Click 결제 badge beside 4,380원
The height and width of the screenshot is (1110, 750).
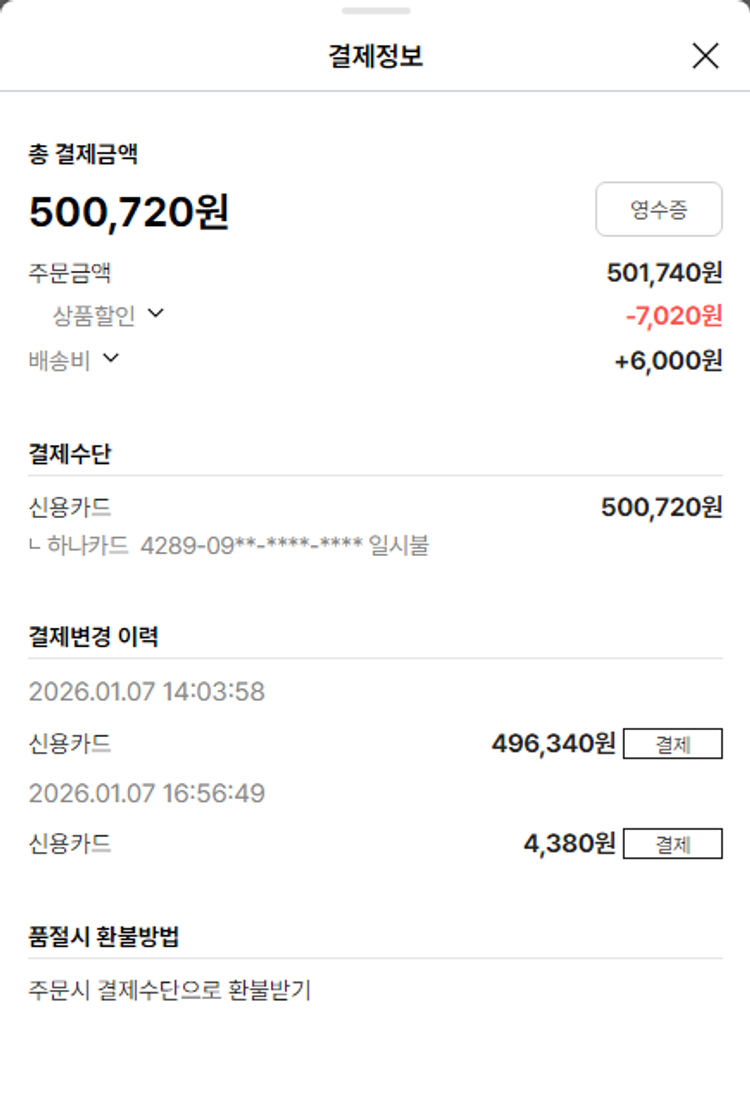(x=672, y=844)
